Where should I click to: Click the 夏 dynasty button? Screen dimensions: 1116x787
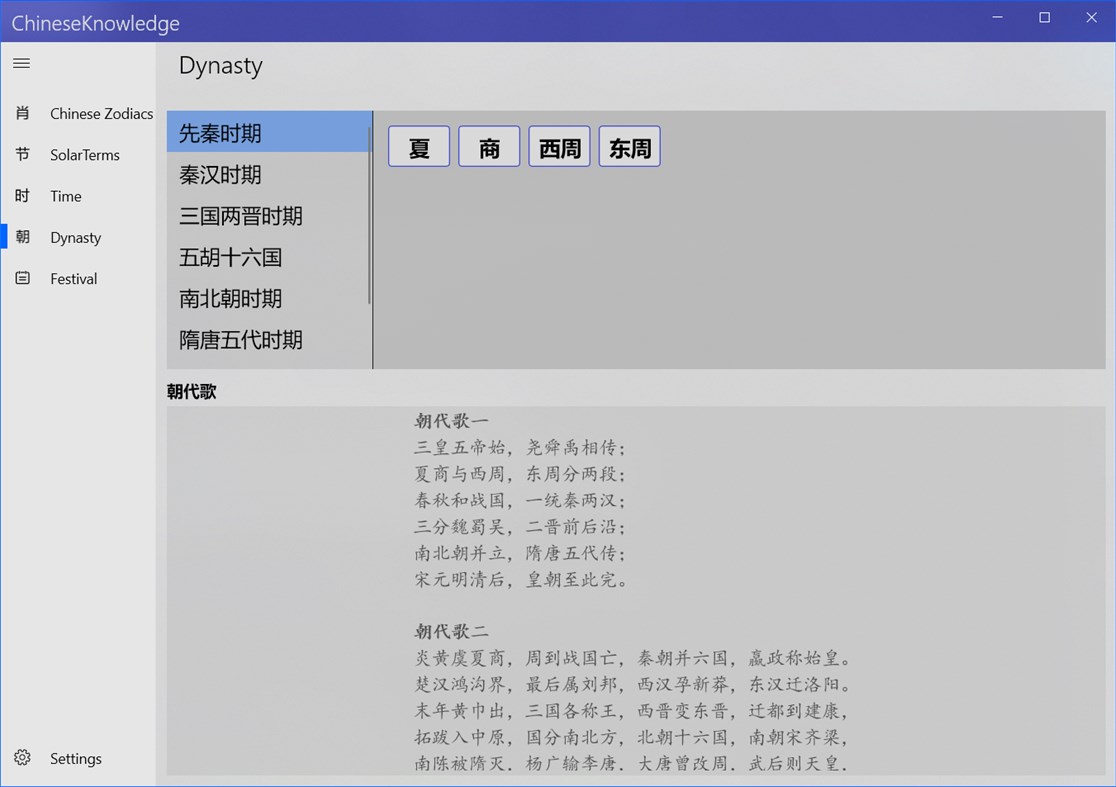tap(418, 146)
